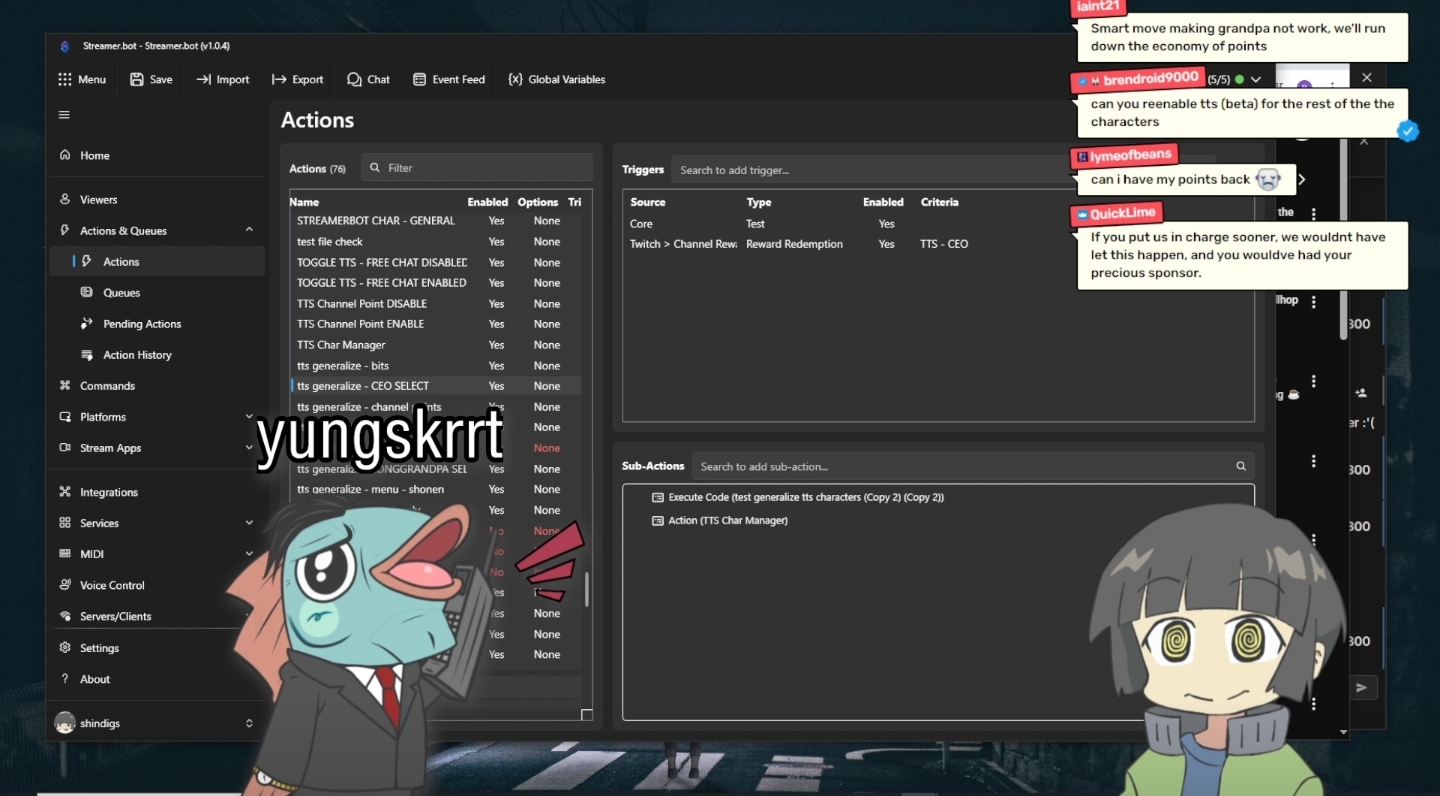
Task: Expand chevron next to brendroid9000 in chat
Action: tap(1256, 79)
